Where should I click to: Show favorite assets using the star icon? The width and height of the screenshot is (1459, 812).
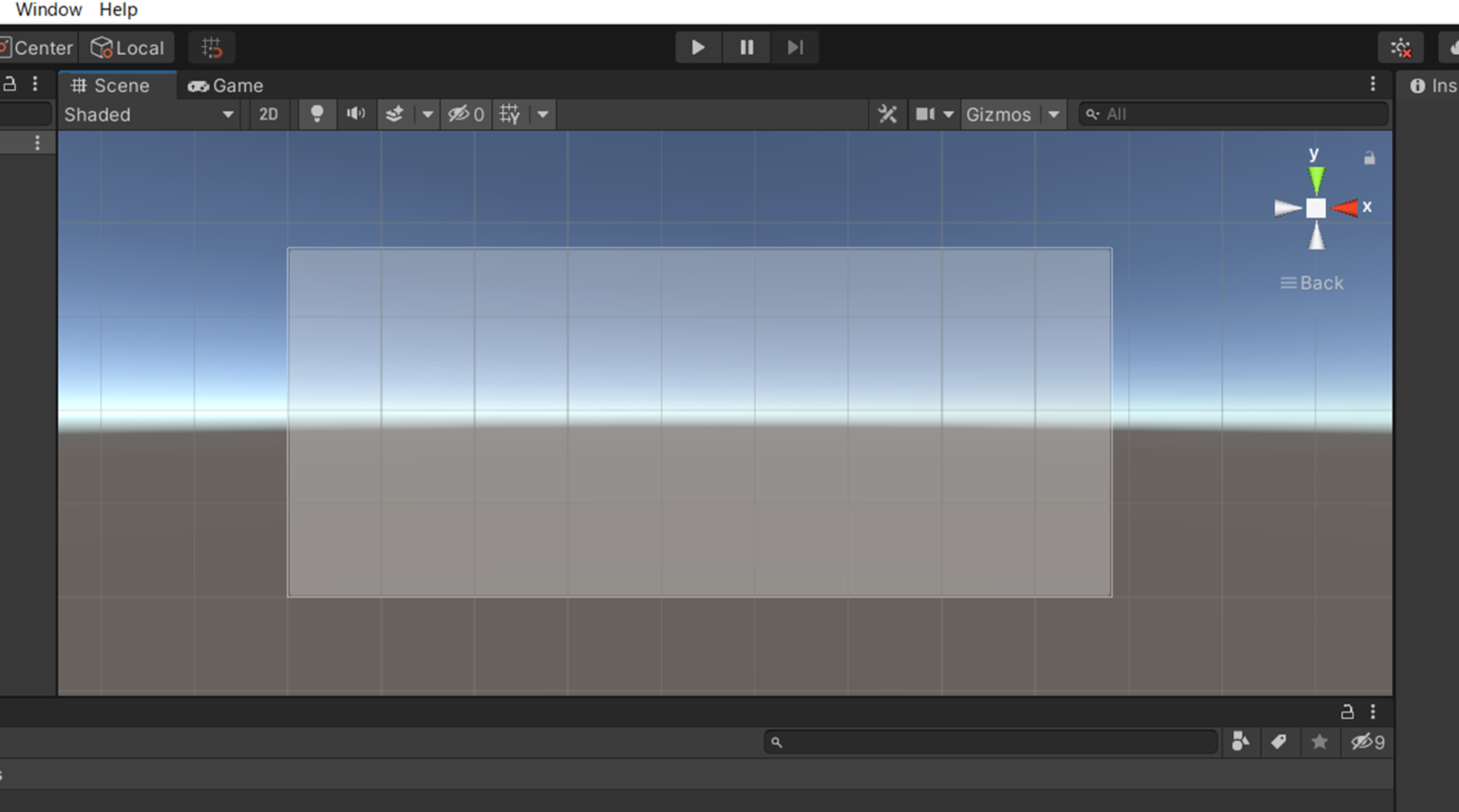click(x=1319, y=742)
